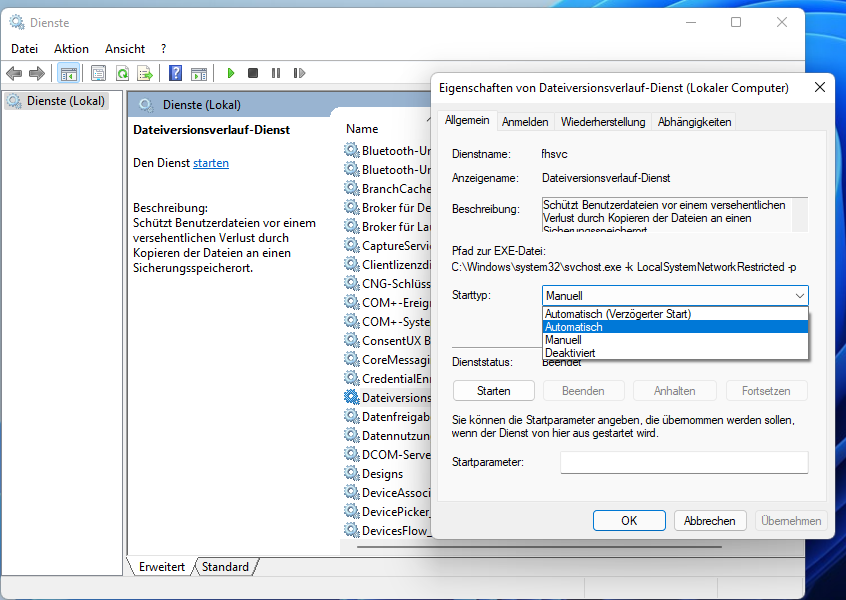
Task: Select the COM+-Syste service row
Action: pyautogui.click(x=387, y=322)
